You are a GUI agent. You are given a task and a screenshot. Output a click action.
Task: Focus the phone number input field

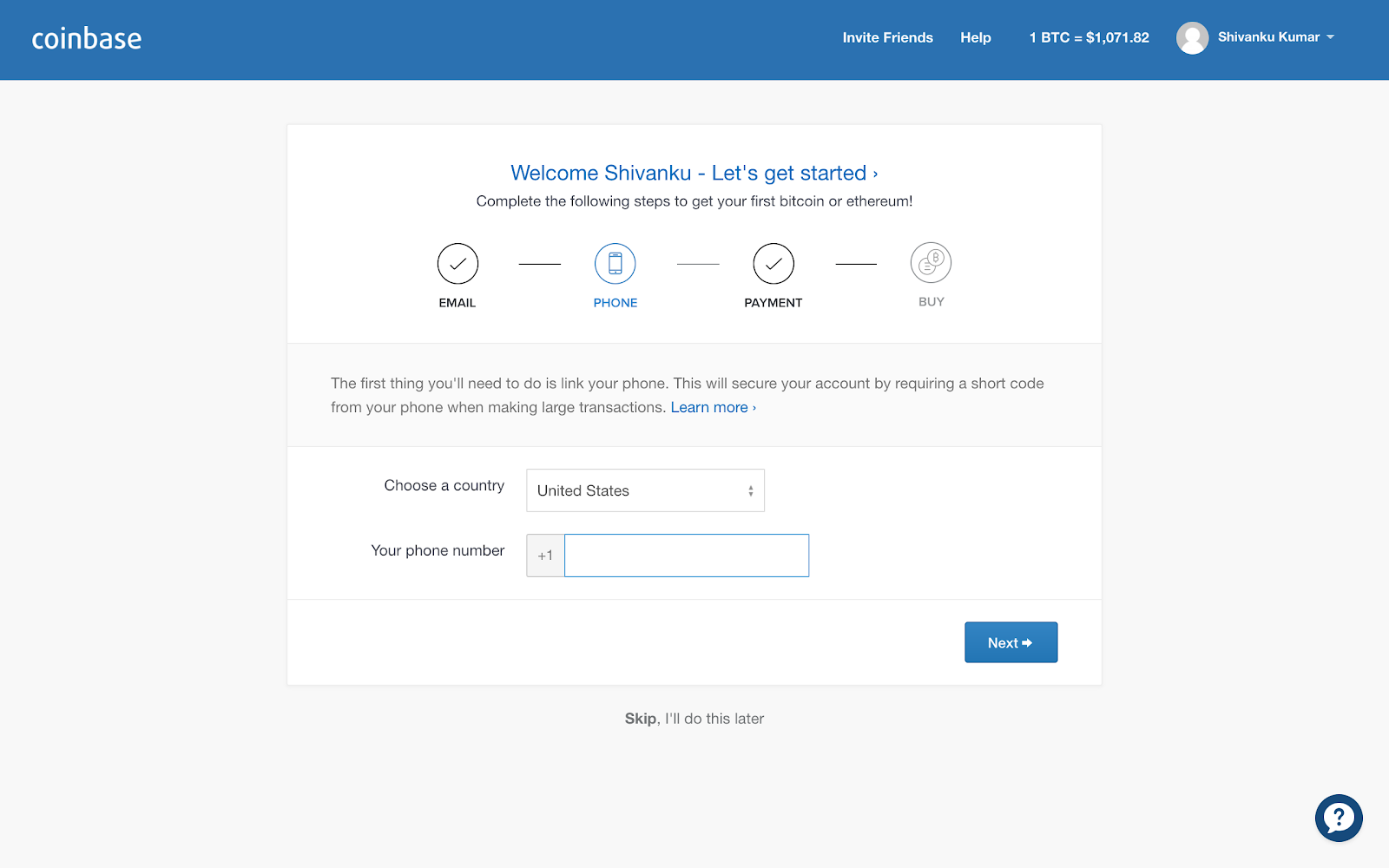(687, 556)
